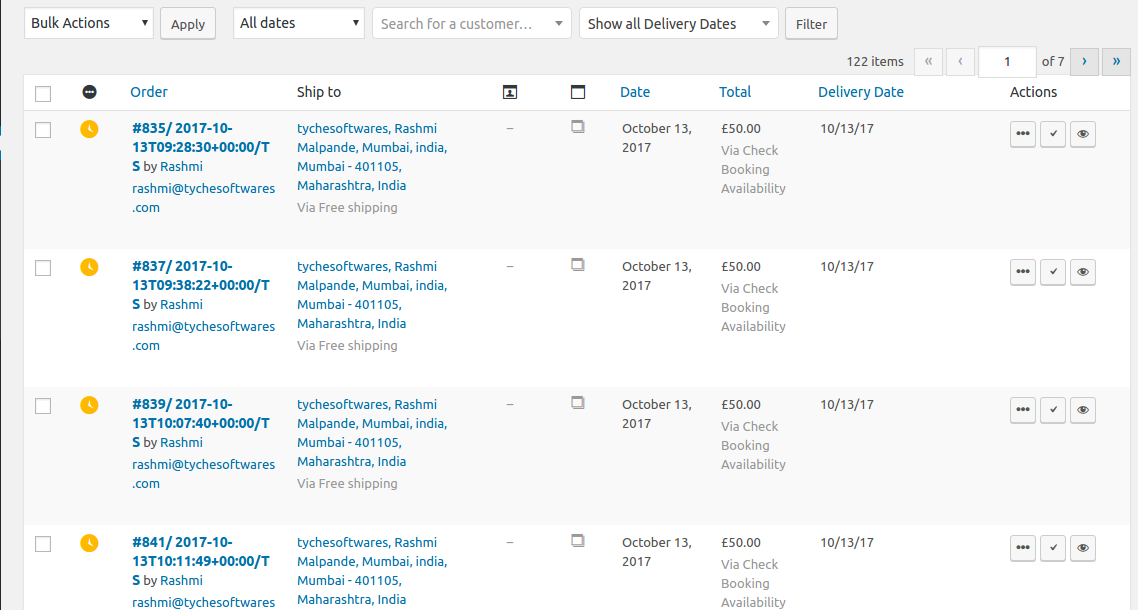Mark order #839 complete with checkmark
This screenshot has height=610, width=1138.
pos(1053,410)
